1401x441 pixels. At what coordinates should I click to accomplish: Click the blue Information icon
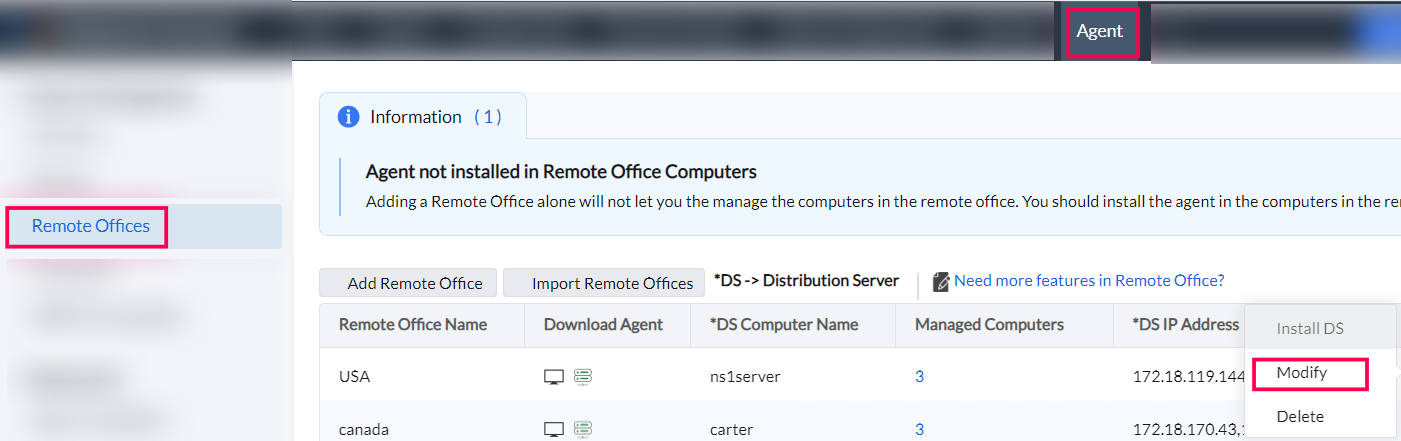point(348,117)
